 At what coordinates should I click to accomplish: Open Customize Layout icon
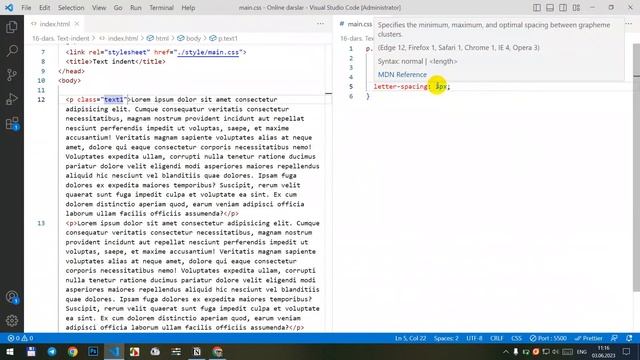576,7
